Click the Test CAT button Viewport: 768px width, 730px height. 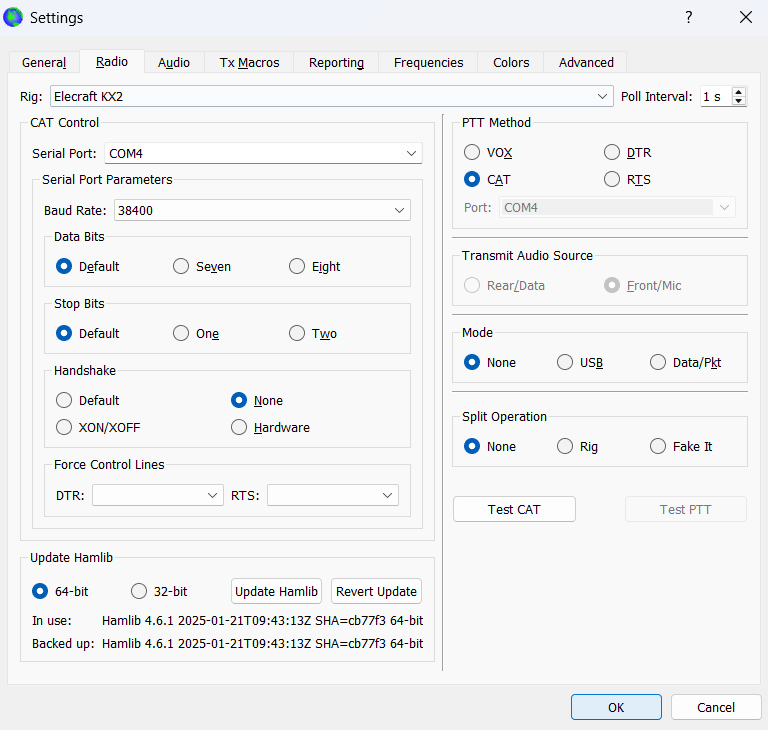coord(514,509)
